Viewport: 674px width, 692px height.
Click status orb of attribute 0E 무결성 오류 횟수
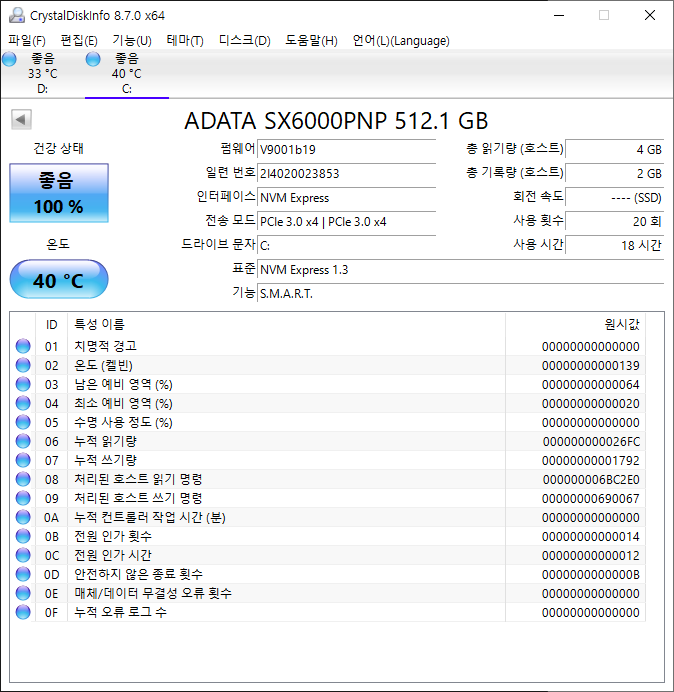(23, 593)
